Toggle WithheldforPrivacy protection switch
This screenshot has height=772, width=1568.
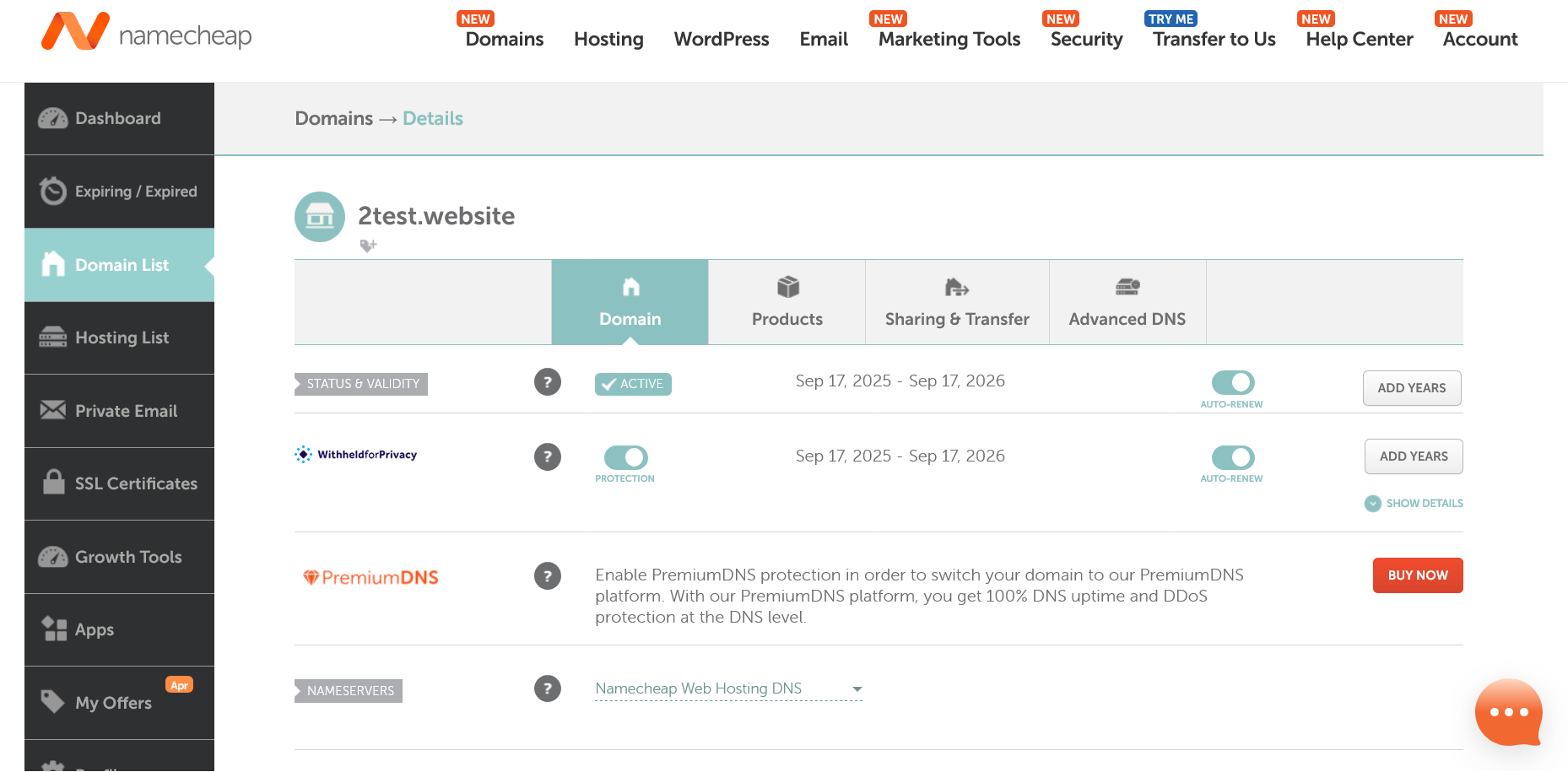626,457
